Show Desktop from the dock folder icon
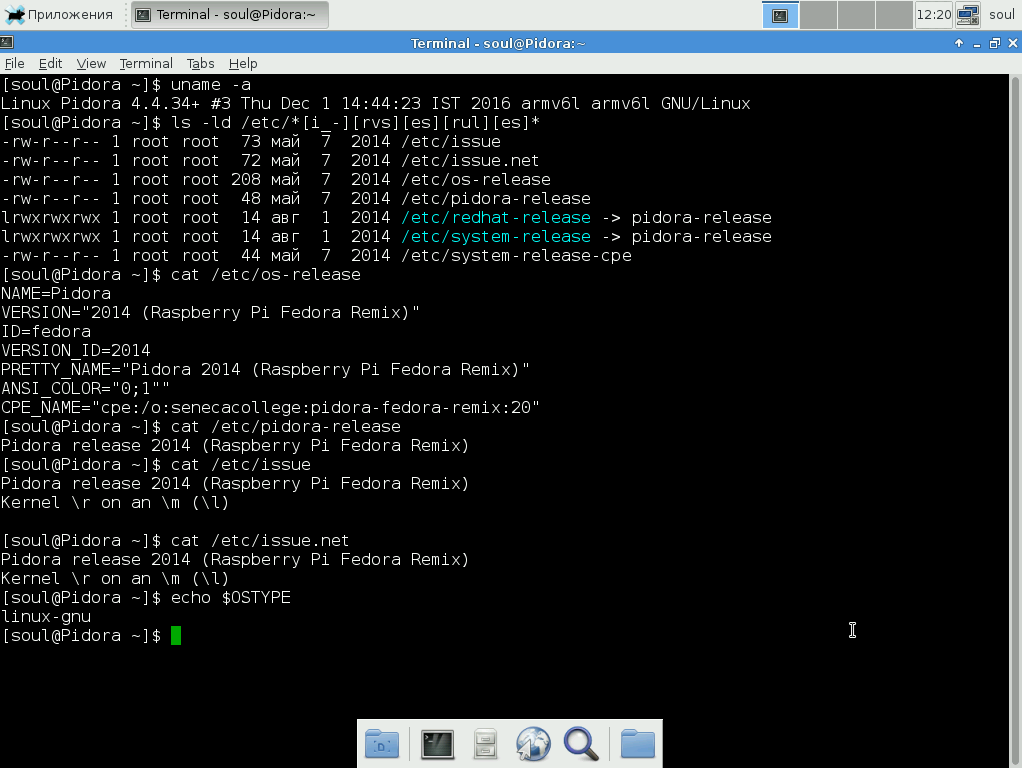 click(x=382, y=743)
